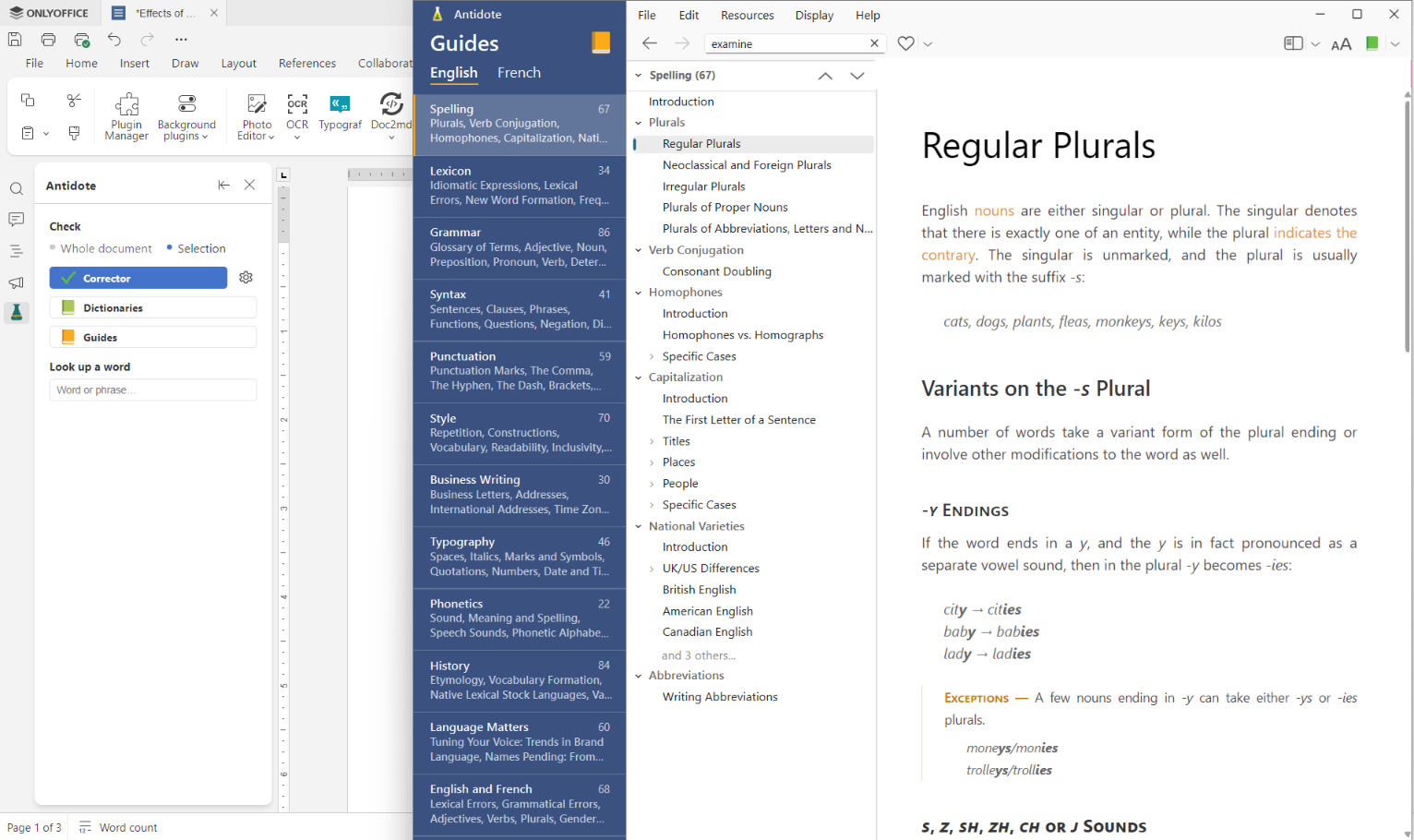Viewport: 1414px width, 840px height.
Task: Follow the 'indicates the contrary' link
Action: click(1315, 233)
